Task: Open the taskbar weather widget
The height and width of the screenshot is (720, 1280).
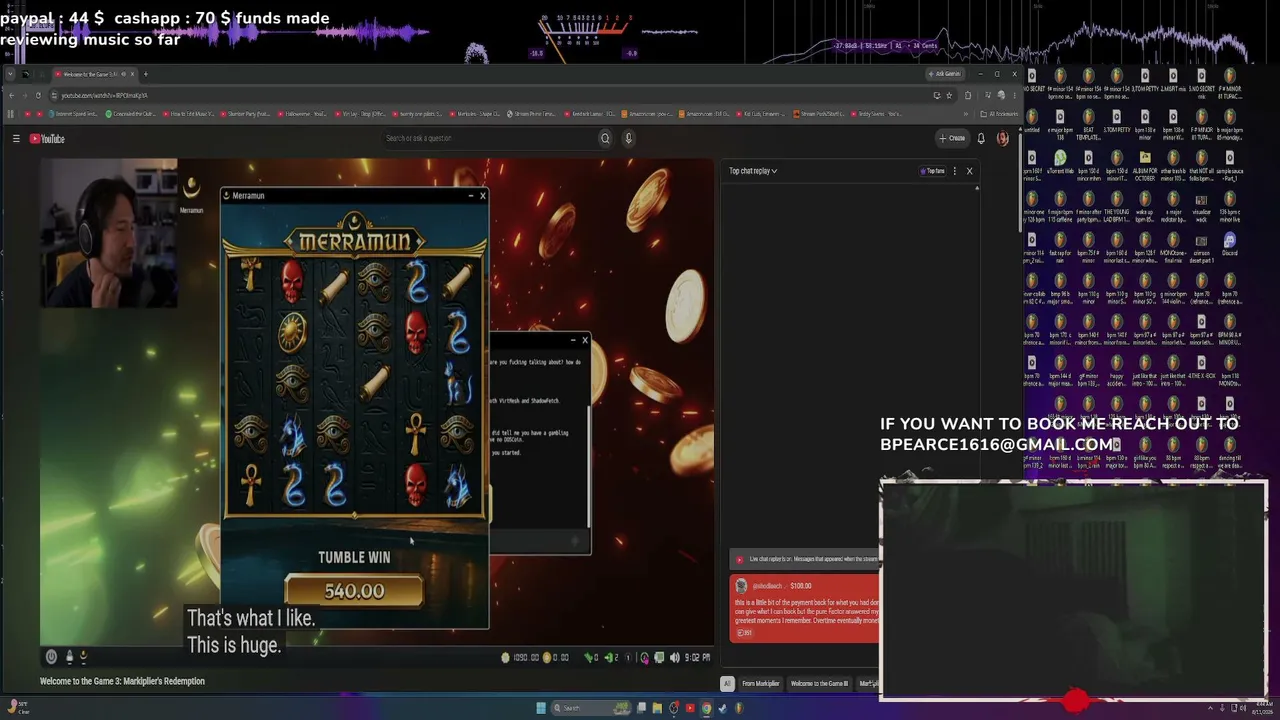Action: tap(16, 709)
